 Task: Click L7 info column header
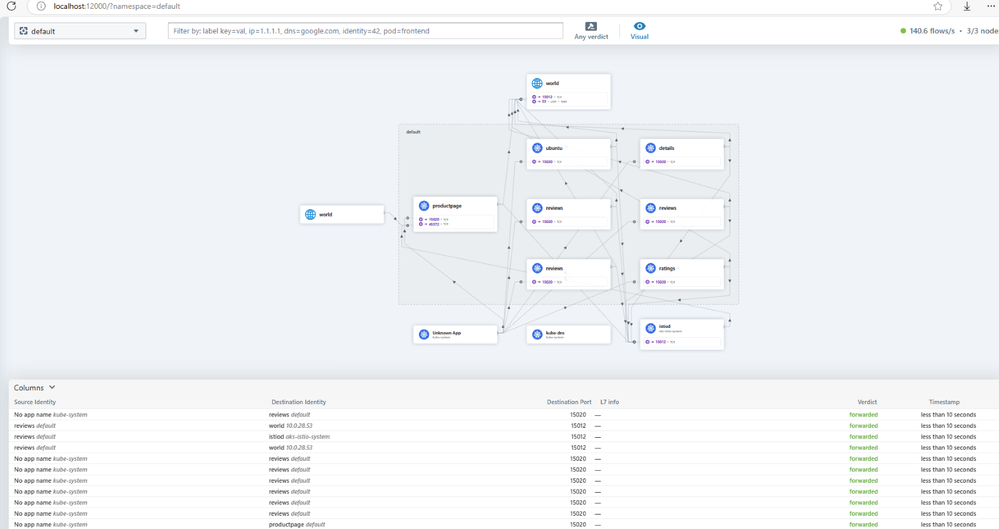point(610,402)
